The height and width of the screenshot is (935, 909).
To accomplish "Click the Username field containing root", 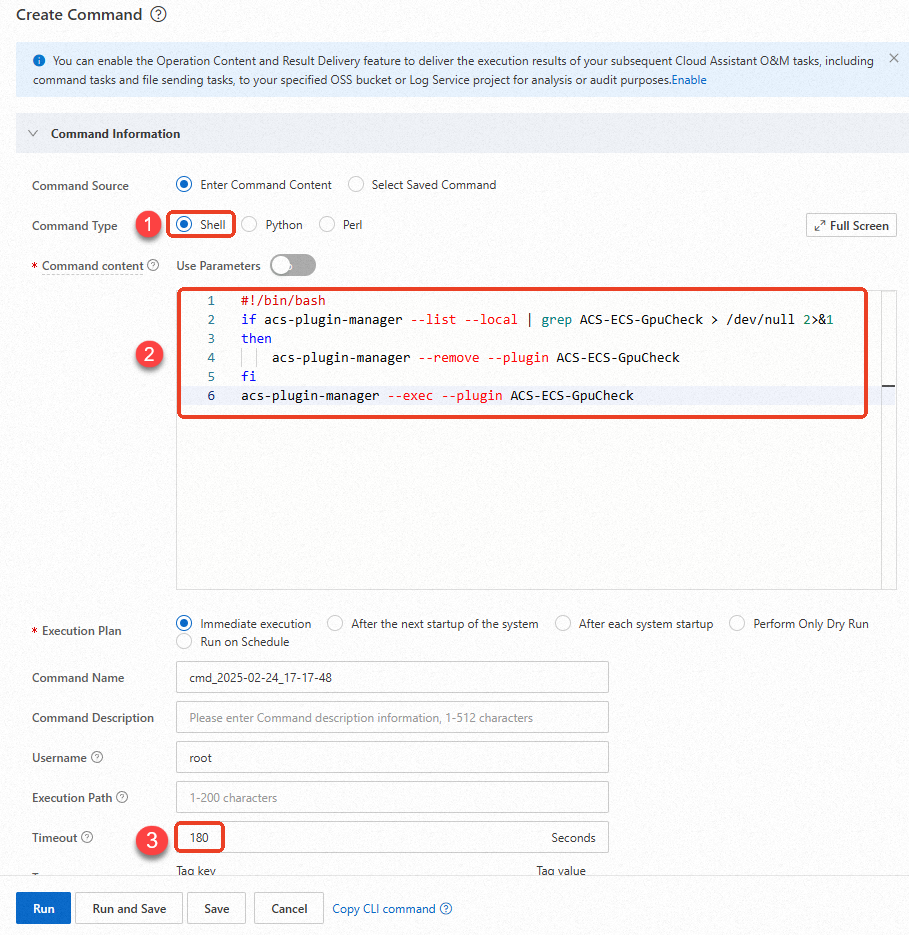I will tap(392, 757).
